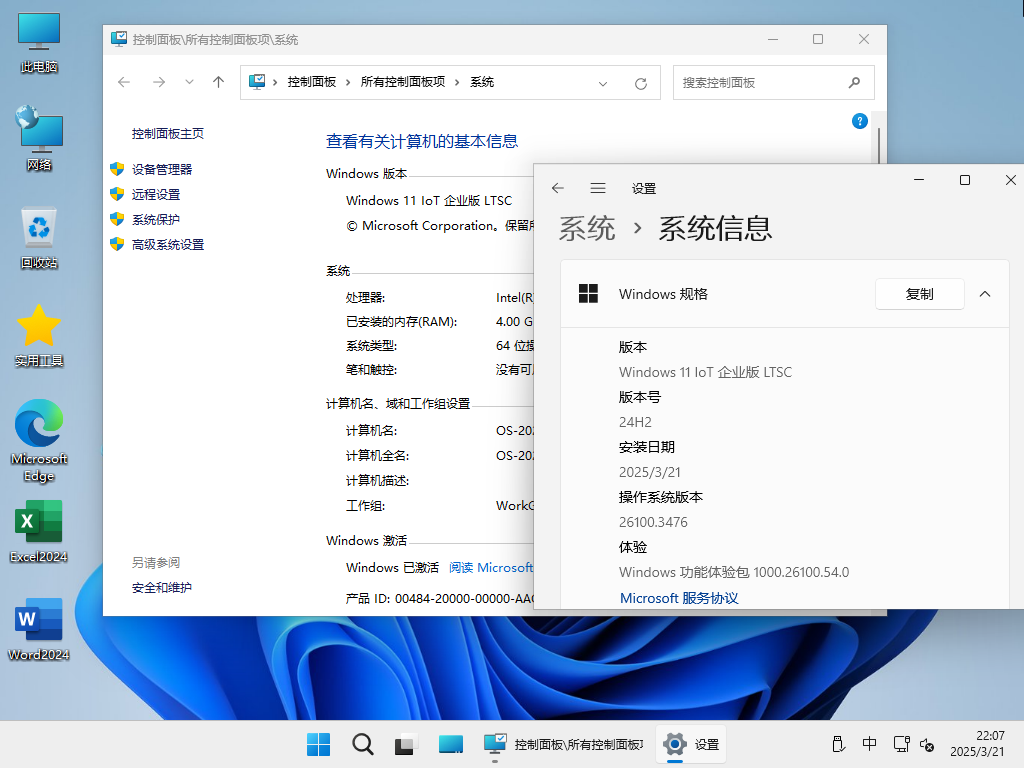Open the Windows Start menu
The image size is (1024, 768).
click(319, 744)
